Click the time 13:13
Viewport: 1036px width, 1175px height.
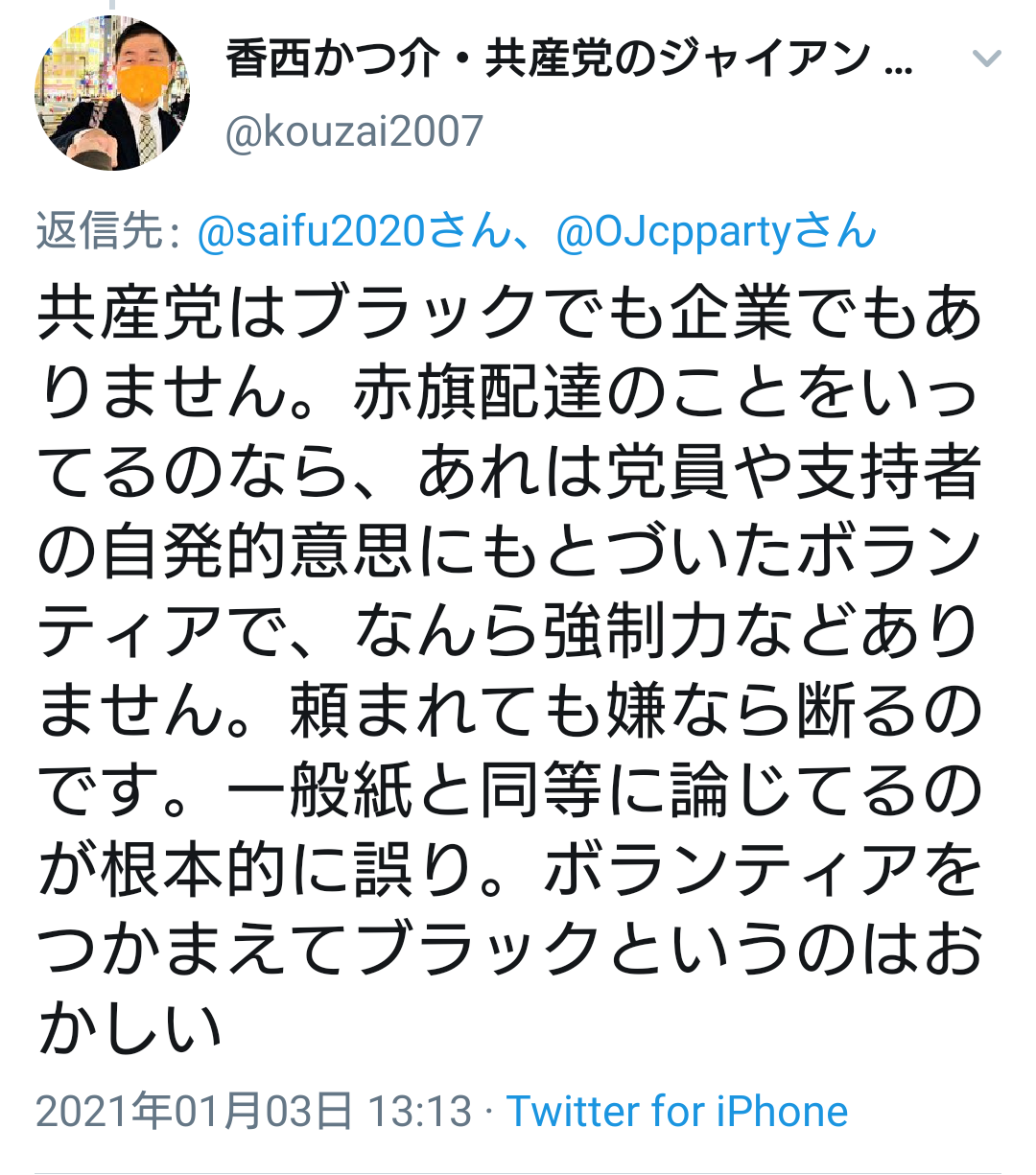pos(420,1112)
